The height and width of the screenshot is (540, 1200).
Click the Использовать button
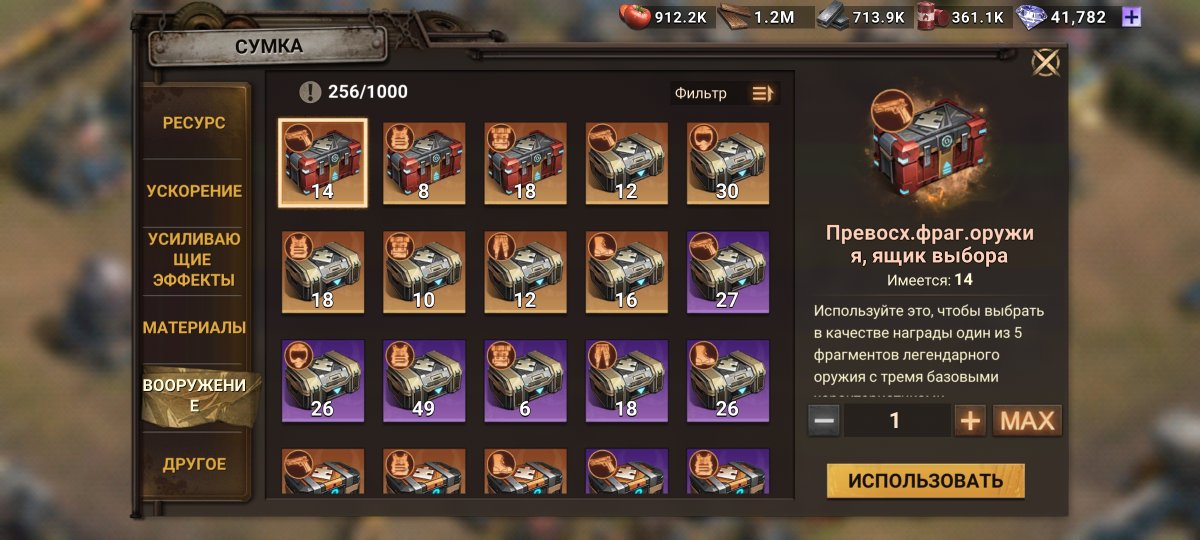[926, 481]
